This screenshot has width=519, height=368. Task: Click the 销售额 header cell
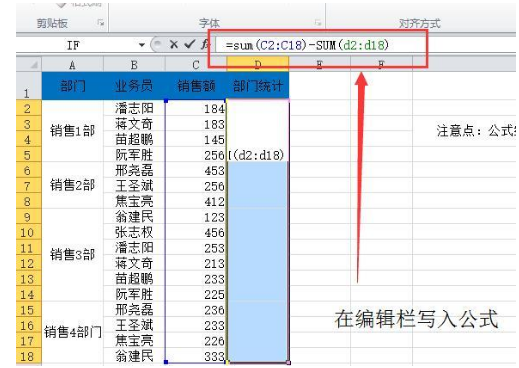[196, 86]
